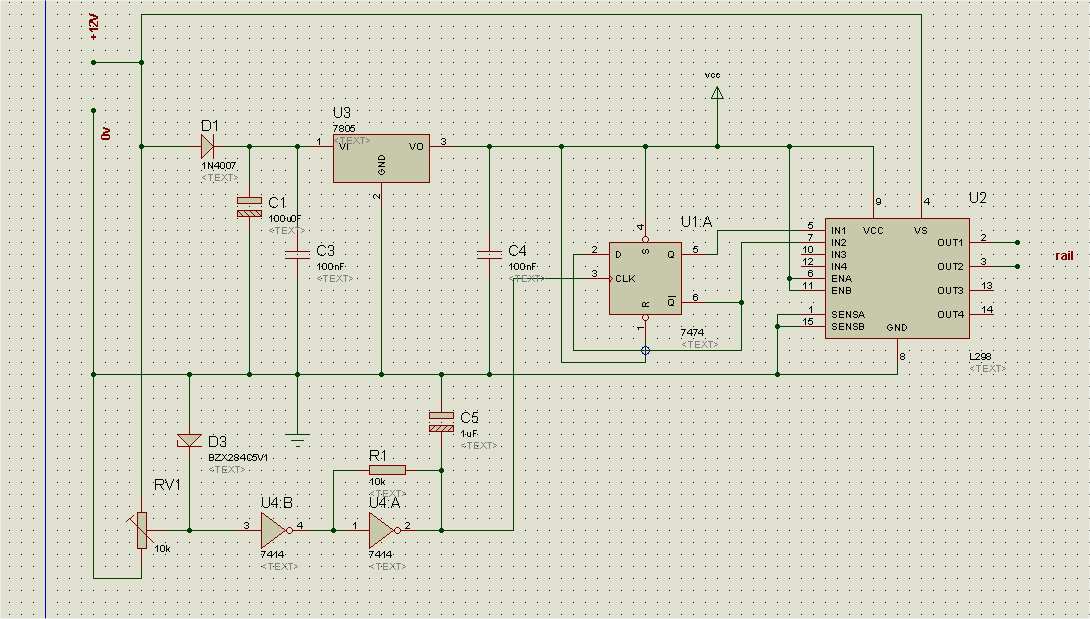1090x619 pixels.
Task: Select the C1 capacitor symbol
Action: pos(250,207)
